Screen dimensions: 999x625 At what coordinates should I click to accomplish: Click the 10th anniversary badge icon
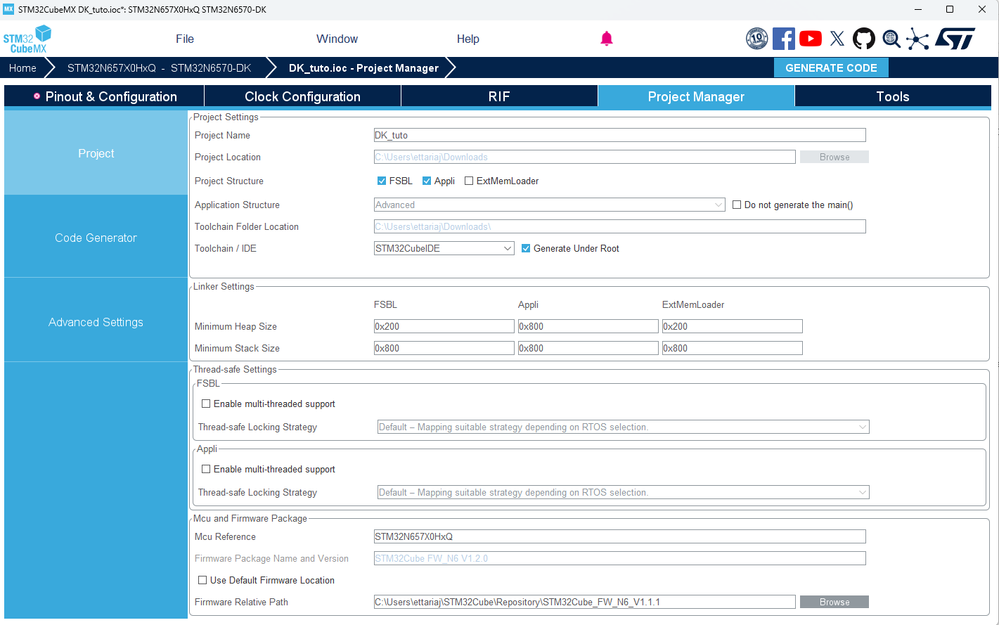[757, 39]
